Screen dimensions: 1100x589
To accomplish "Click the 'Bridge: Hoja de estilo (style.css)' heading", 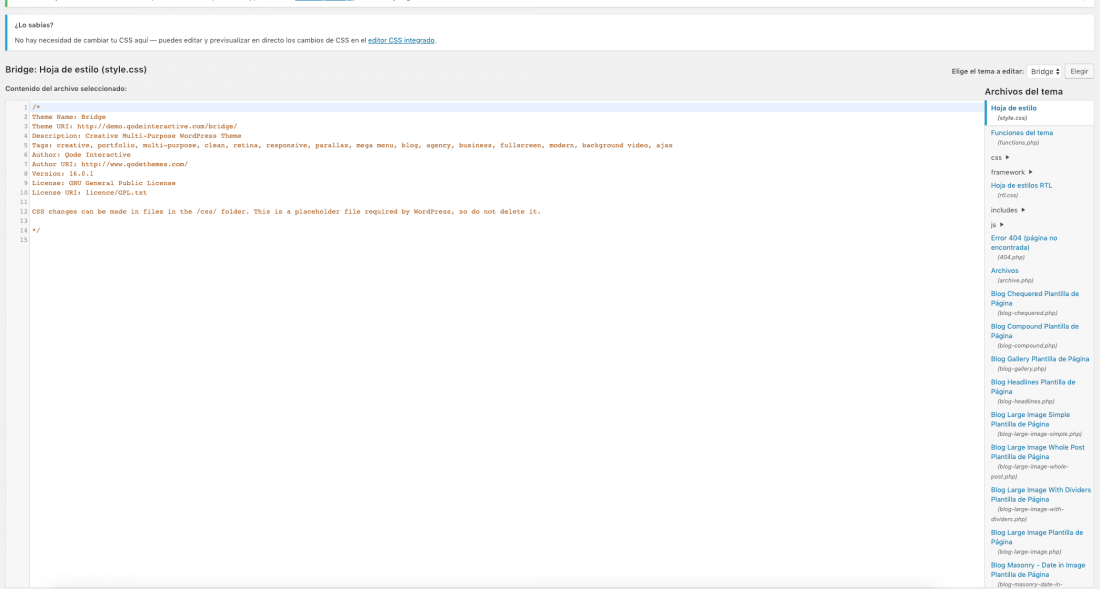I will (x=76, y=70).
